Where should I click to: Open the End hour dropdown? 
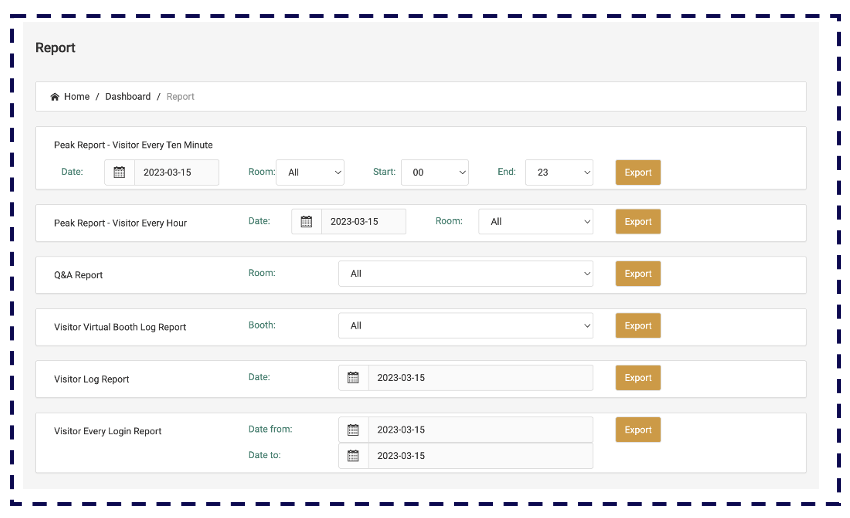(559, 172)
